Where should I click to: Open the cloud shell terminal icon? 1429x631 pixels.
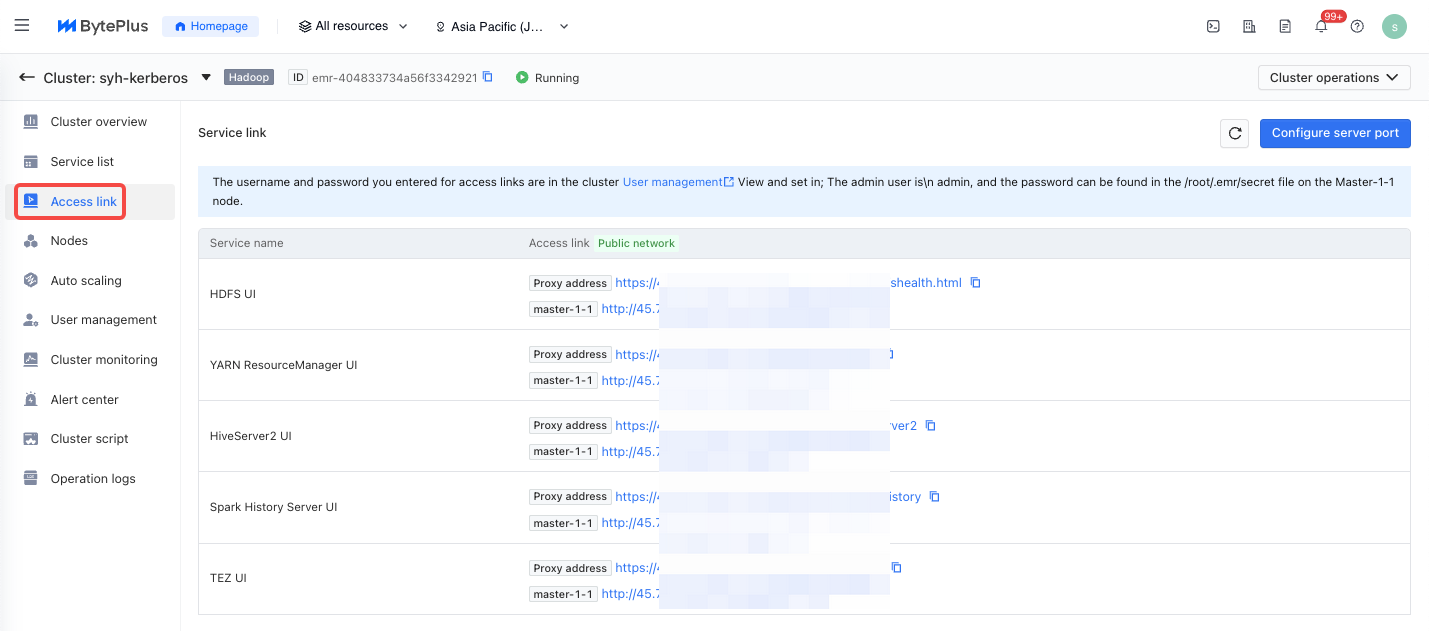click(1213, 27)
